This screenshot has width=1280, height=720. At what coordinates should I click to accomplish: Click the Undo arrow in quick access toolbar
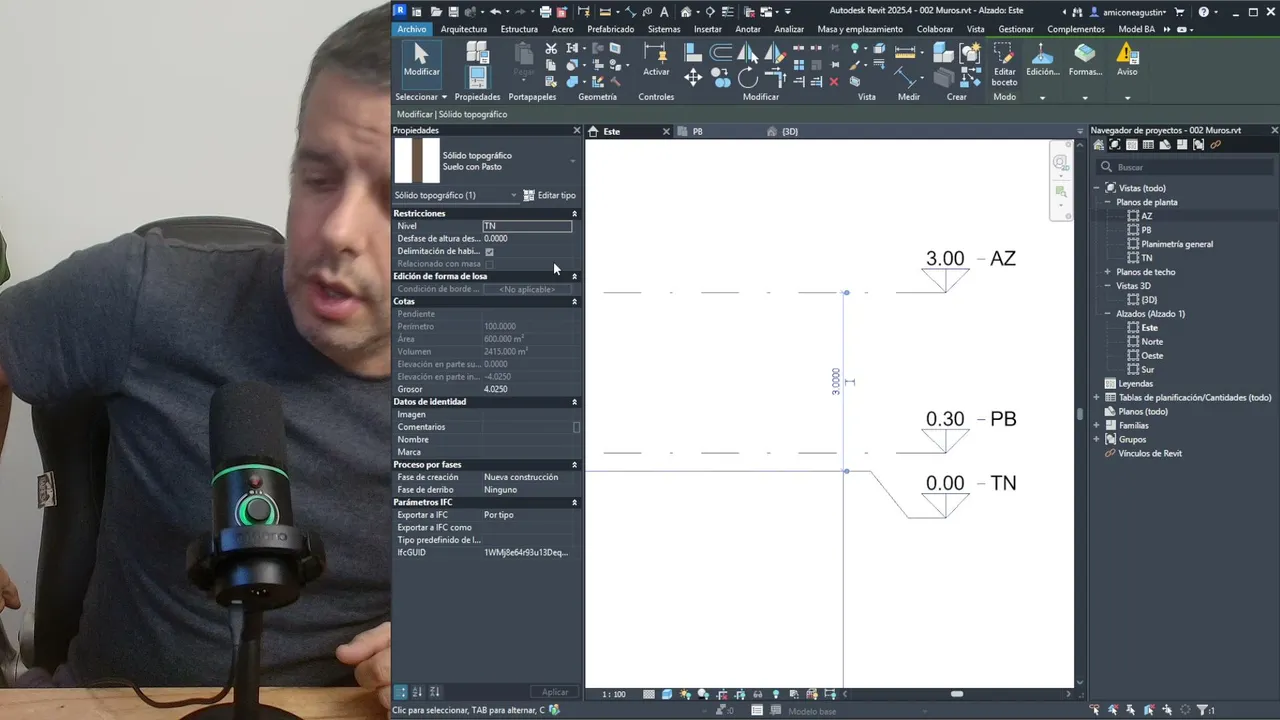(x=496, y=12)
